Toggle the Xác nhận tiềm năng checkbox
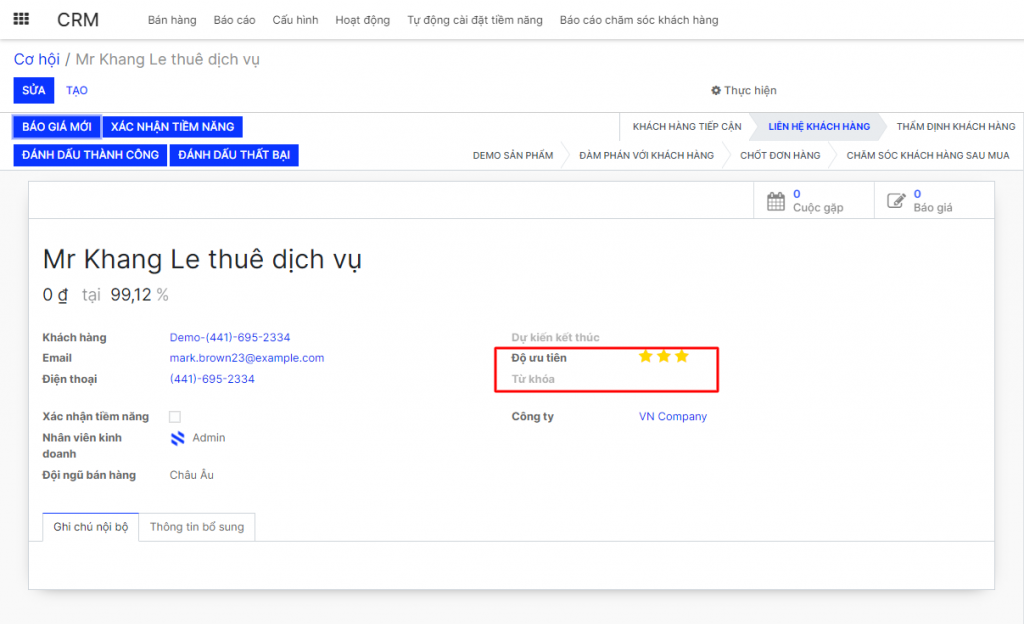Screen dimensions: 1024x624 coord(175,416)
